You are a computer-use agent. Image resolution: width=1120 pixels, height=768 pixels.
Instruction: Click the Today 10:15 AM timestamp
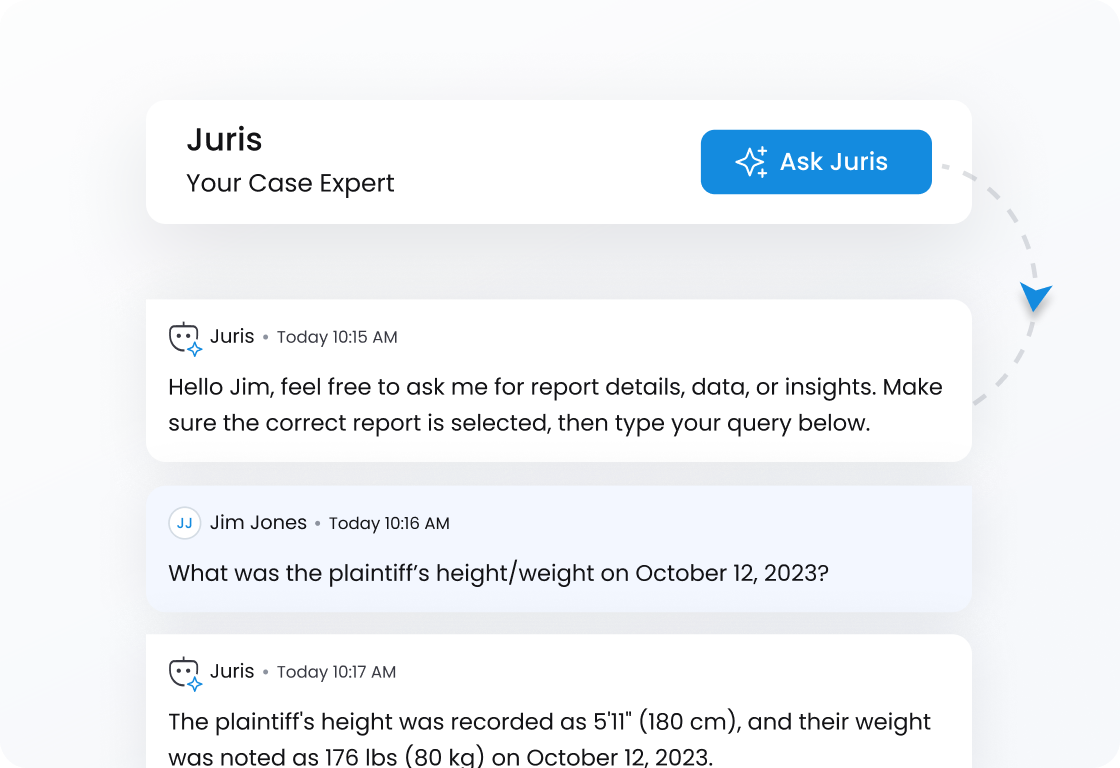click(337, 338)
